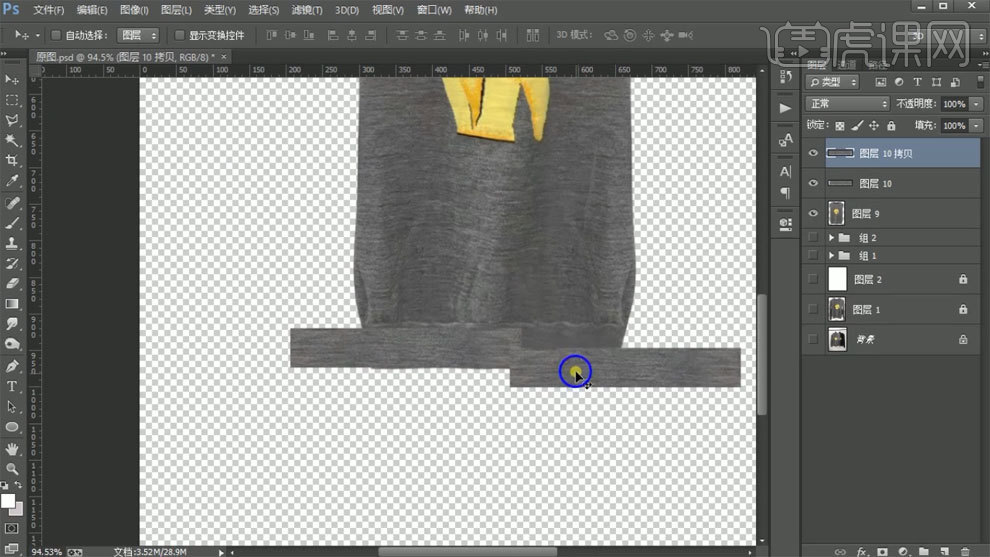Click the opacity 100% value field
Screen dimensions: 990x557
tap(954, 104)
